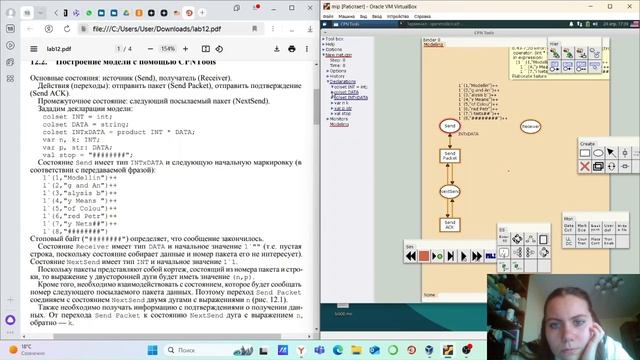Open VirtualBox icon on Windows taskbar
The image size is (640, 360).
429,350
